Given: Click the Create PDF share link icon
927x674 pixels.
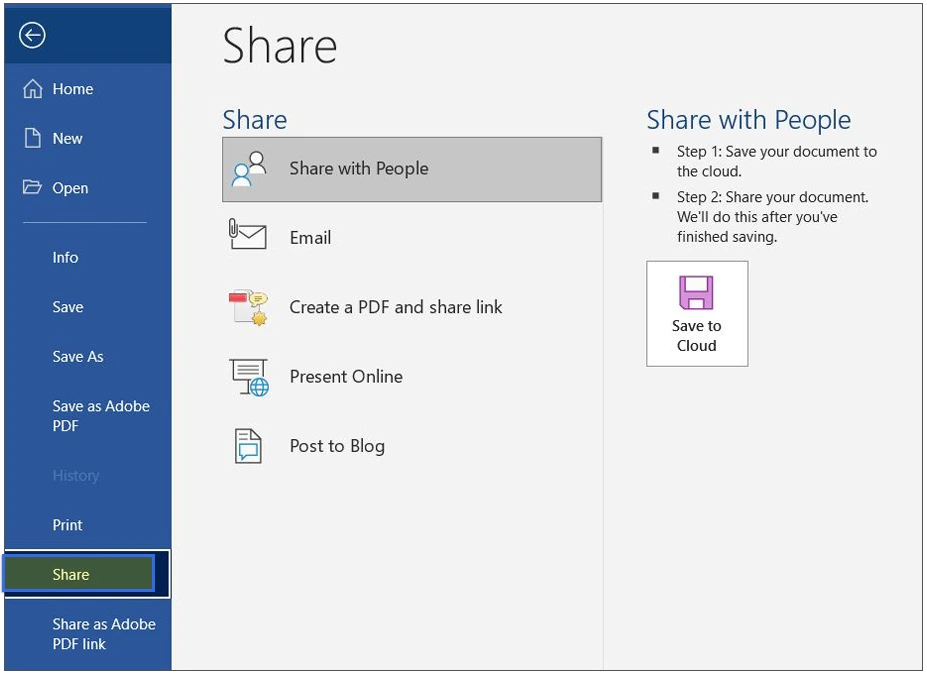Looking at the screenshot, I should [248, 307].
